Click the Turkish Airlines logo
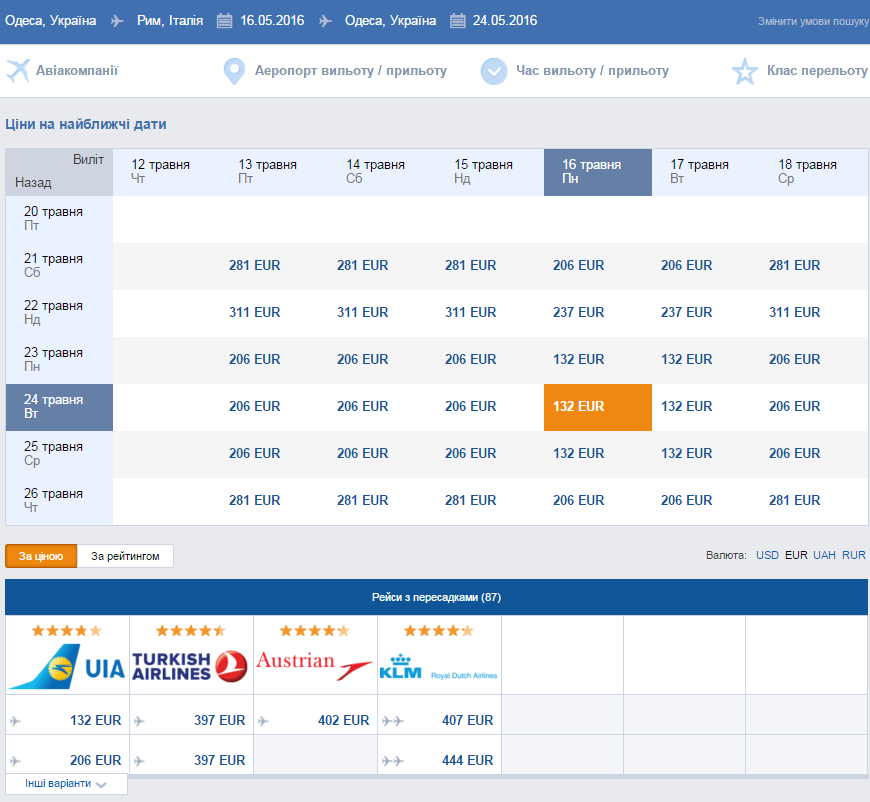 point(190,667)
